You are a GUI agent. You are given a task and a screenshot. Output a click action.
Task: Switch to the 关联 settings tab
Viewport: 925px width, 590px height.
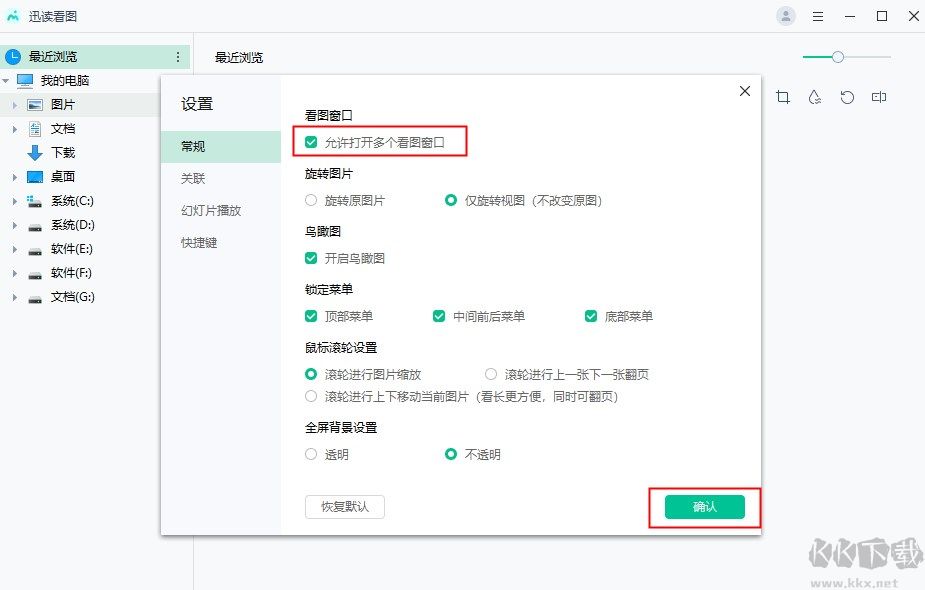192,178
